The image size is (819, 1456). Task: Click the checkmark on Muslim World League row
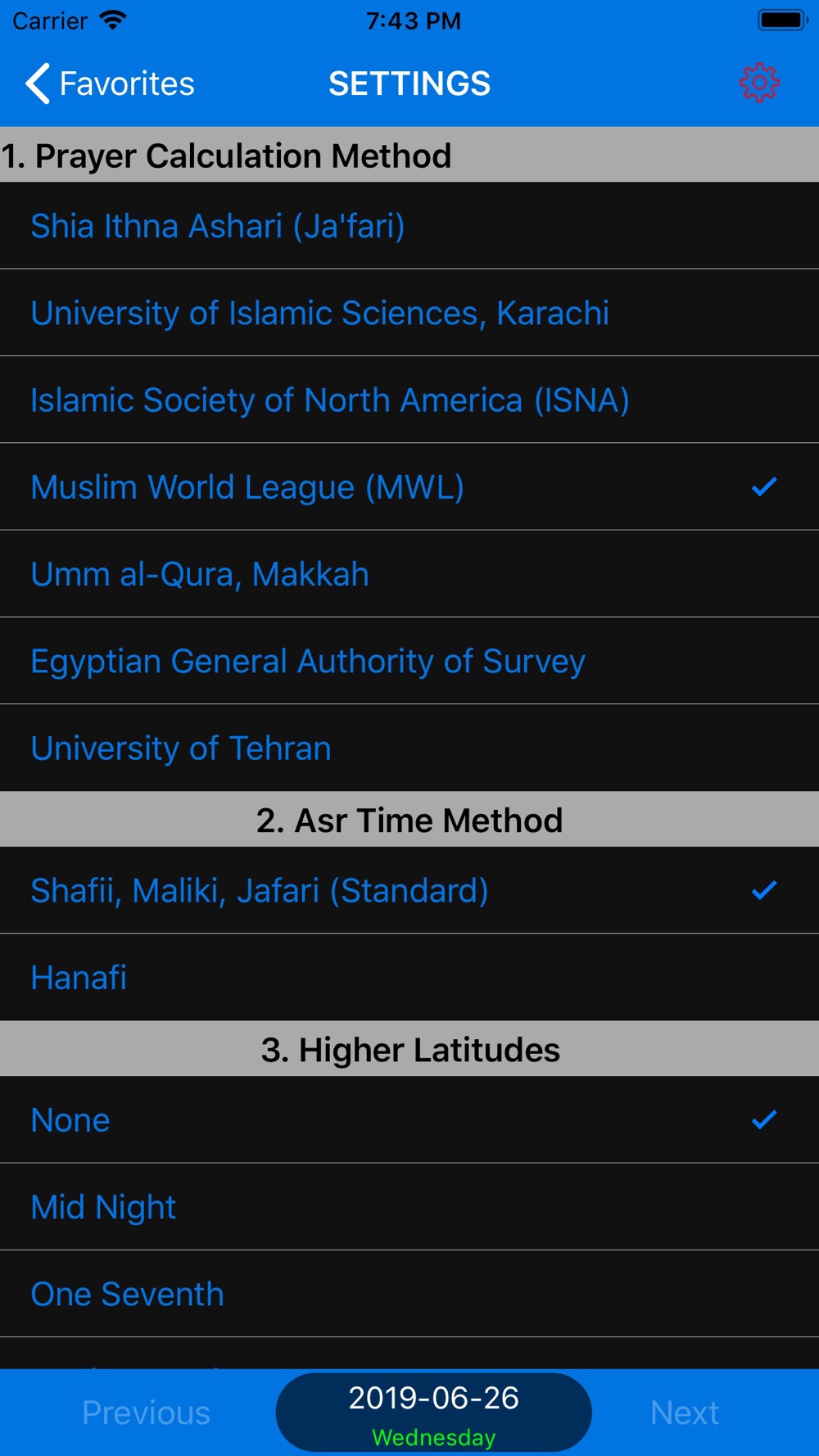point(764,487)
